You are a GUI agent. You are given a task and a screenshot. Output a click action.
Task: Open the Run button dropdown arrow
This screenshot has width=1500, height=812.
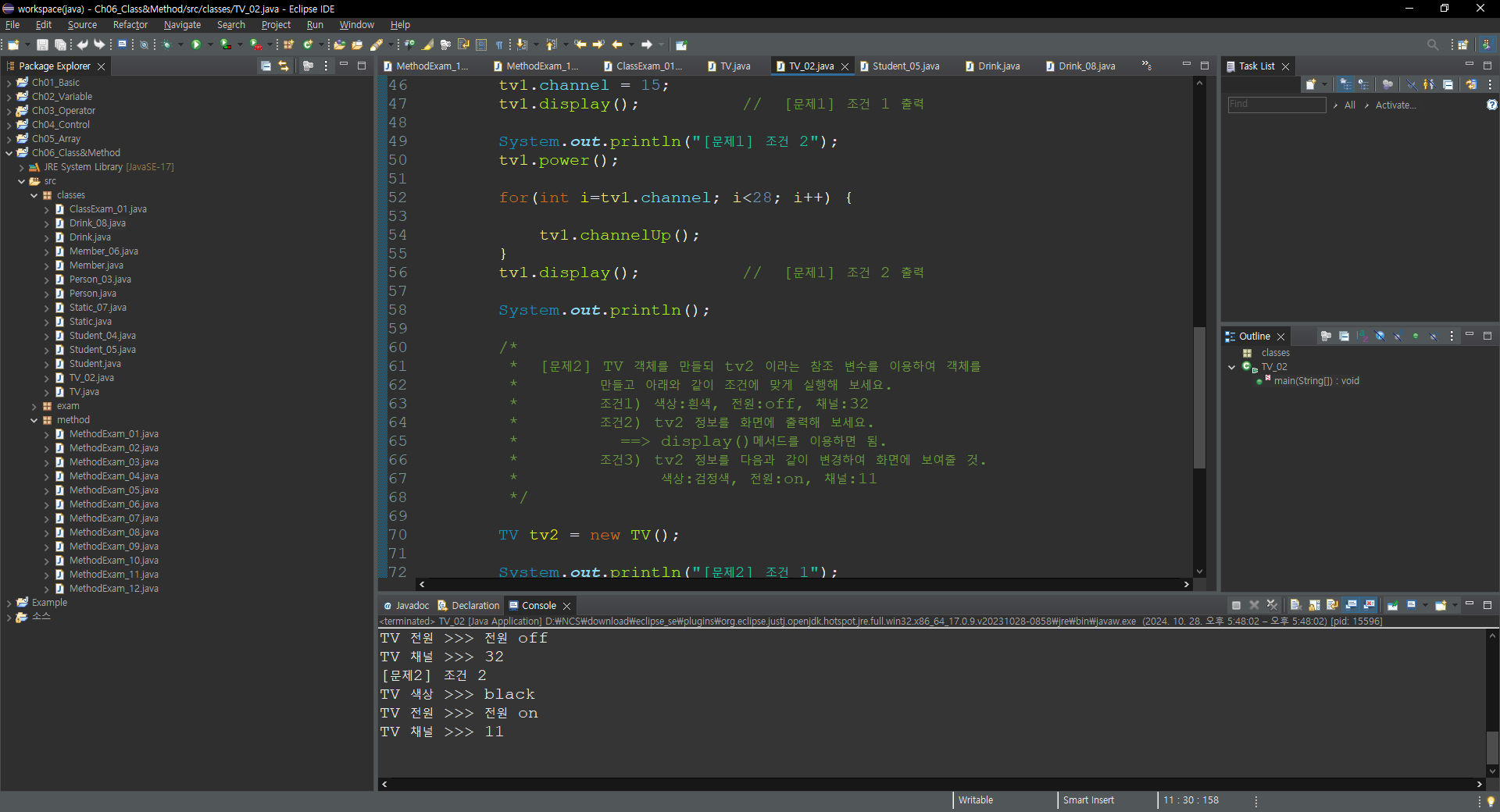tap(210, 45)
